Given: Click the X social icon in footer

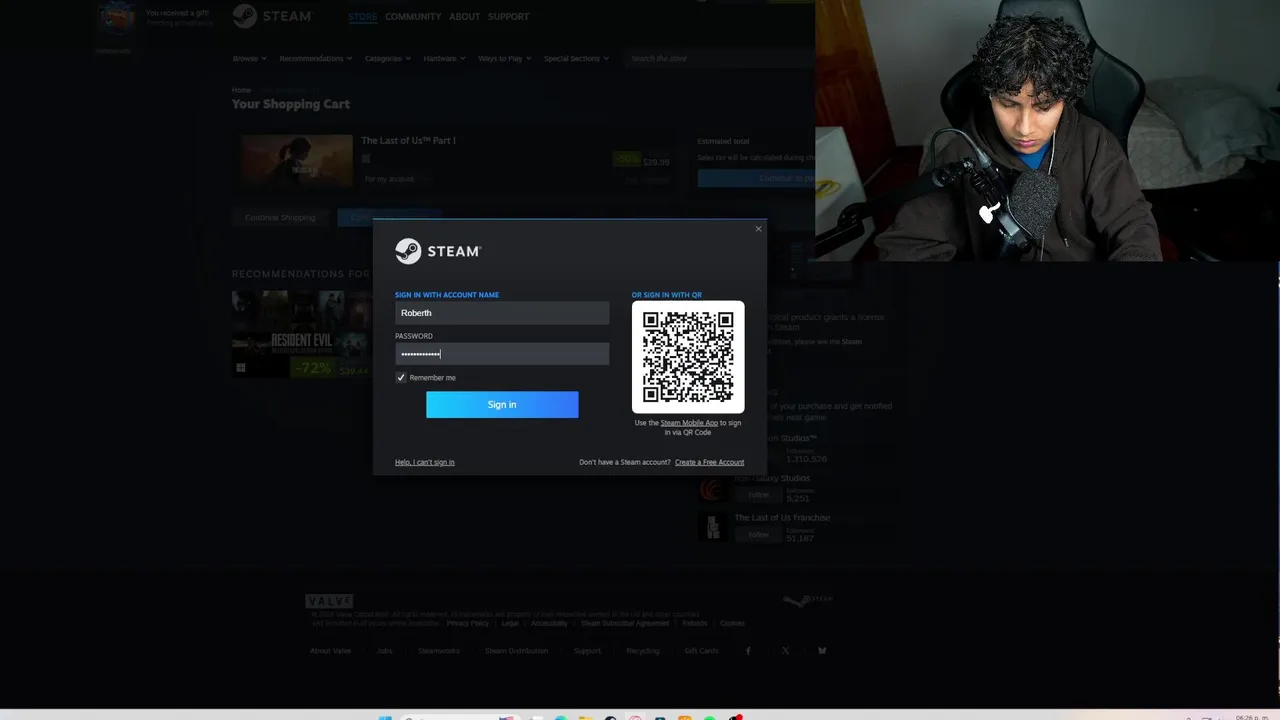Looking at the screenshot, I should 785,651.
